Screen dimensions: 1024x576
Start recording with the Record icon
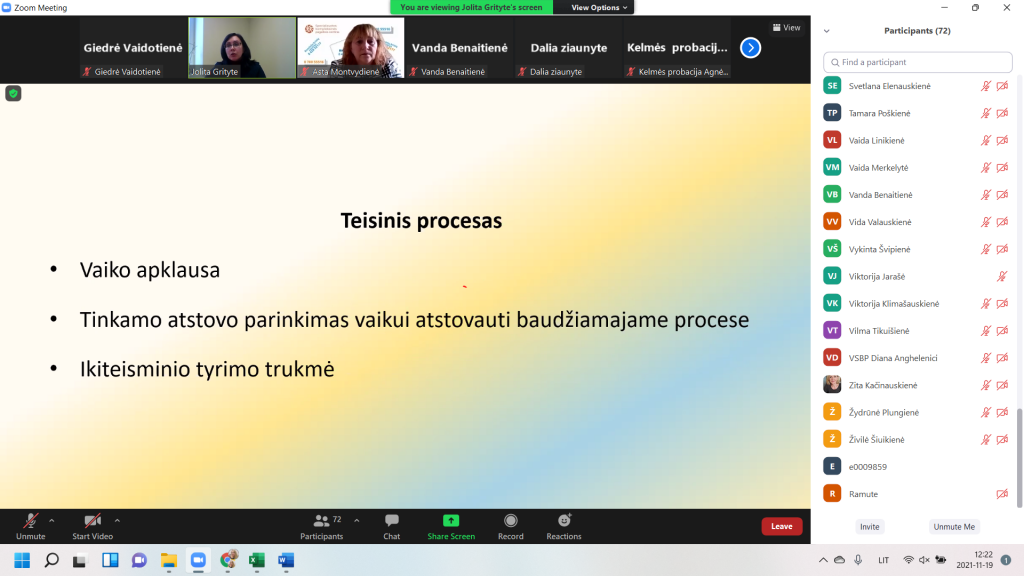[510, 520]
